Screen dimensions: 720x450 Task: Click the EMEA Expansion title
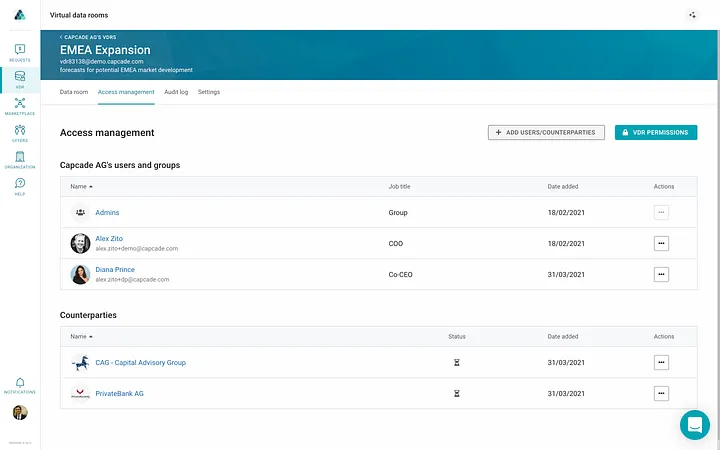[x=105, y=50]
